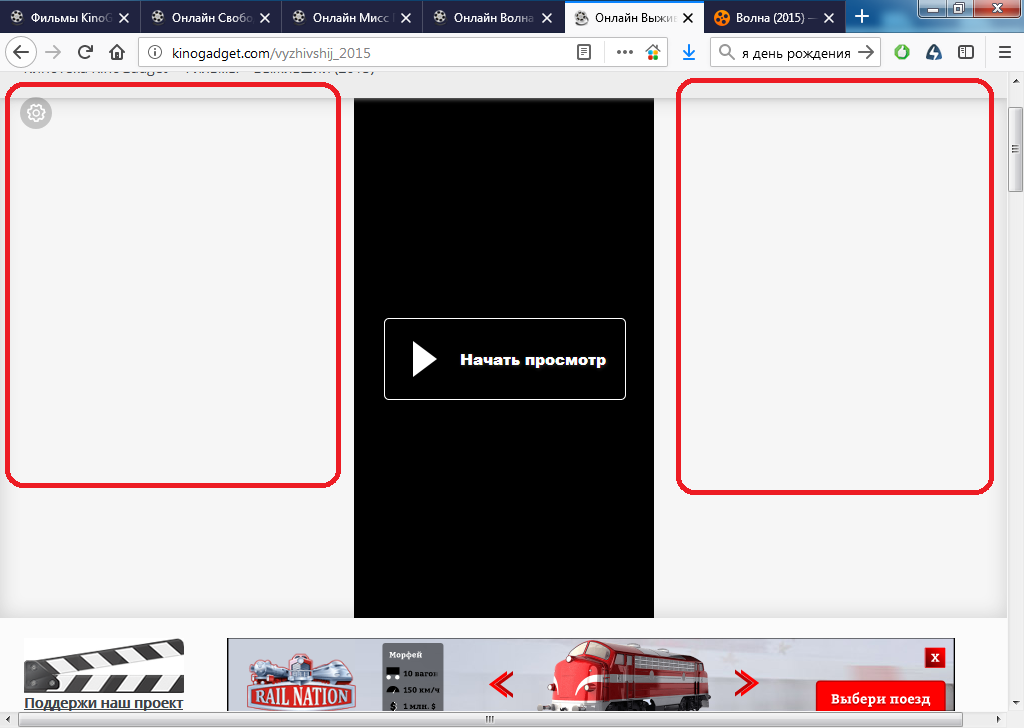Show site information for kinogadget.com
Screen dimensions: 1024x728
[155, 53]
